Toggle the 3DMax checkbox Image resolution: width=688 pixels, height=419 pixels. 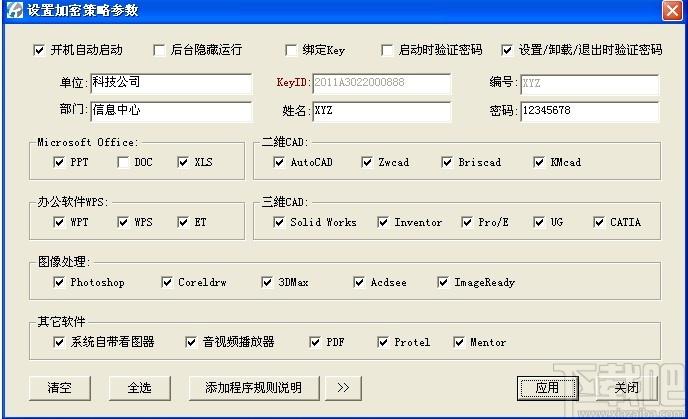pos(267,282)
